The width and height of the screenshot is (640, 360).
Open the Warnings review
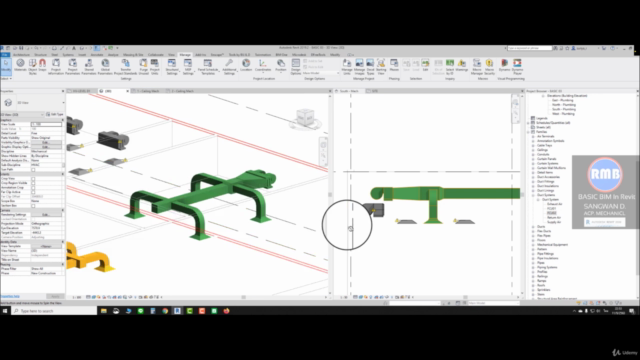(x=462, y=65)
